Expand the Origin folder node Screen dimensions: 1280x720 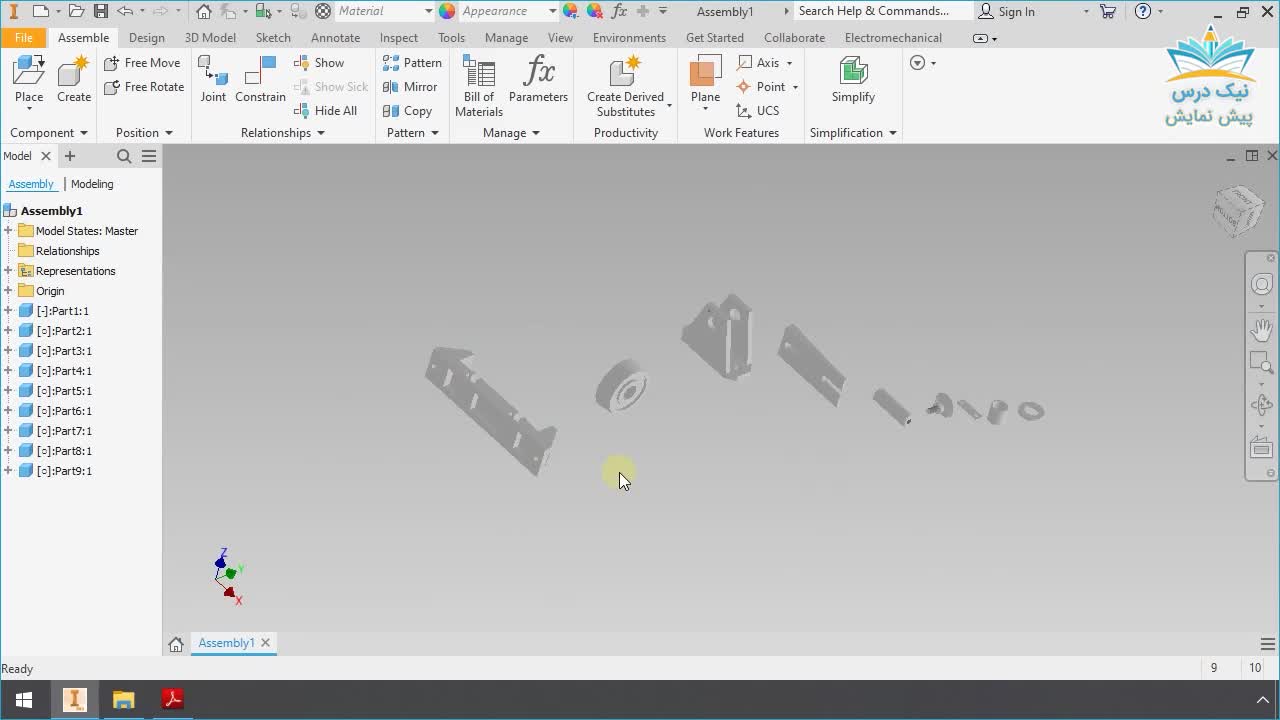click(8, 291)
